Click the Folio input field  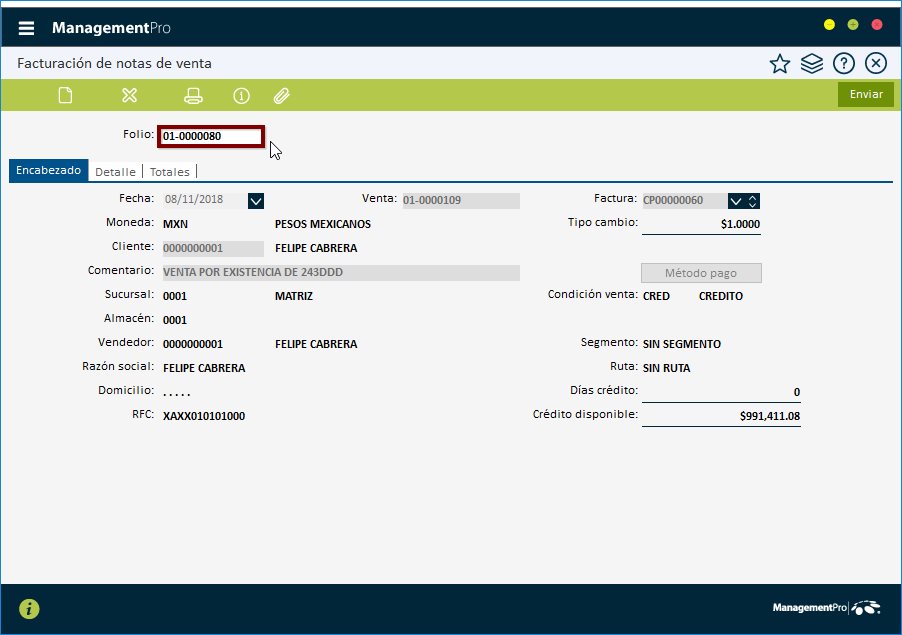[x=211, y=136]
